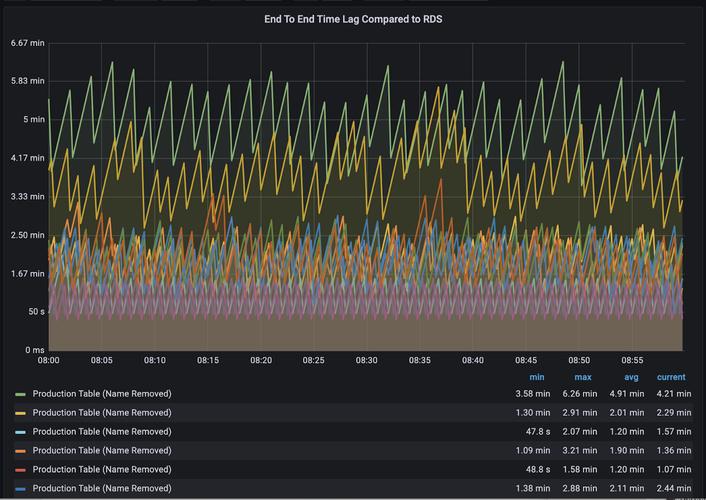
Task: Open the "End To End Time Lag Compared to RDS" panel title menu
Action: tap(353, 19)
